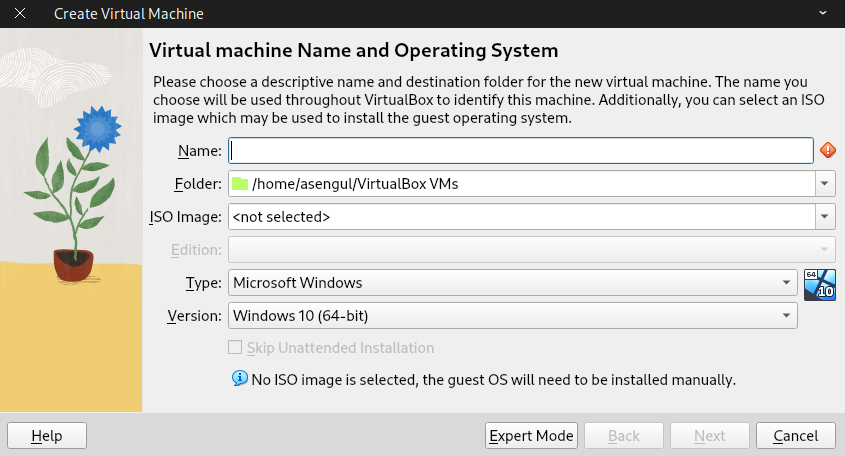The width and height of the screenshot is (845, 456).
Task: Open the title bar chevron menu
Action: point(822,13)
